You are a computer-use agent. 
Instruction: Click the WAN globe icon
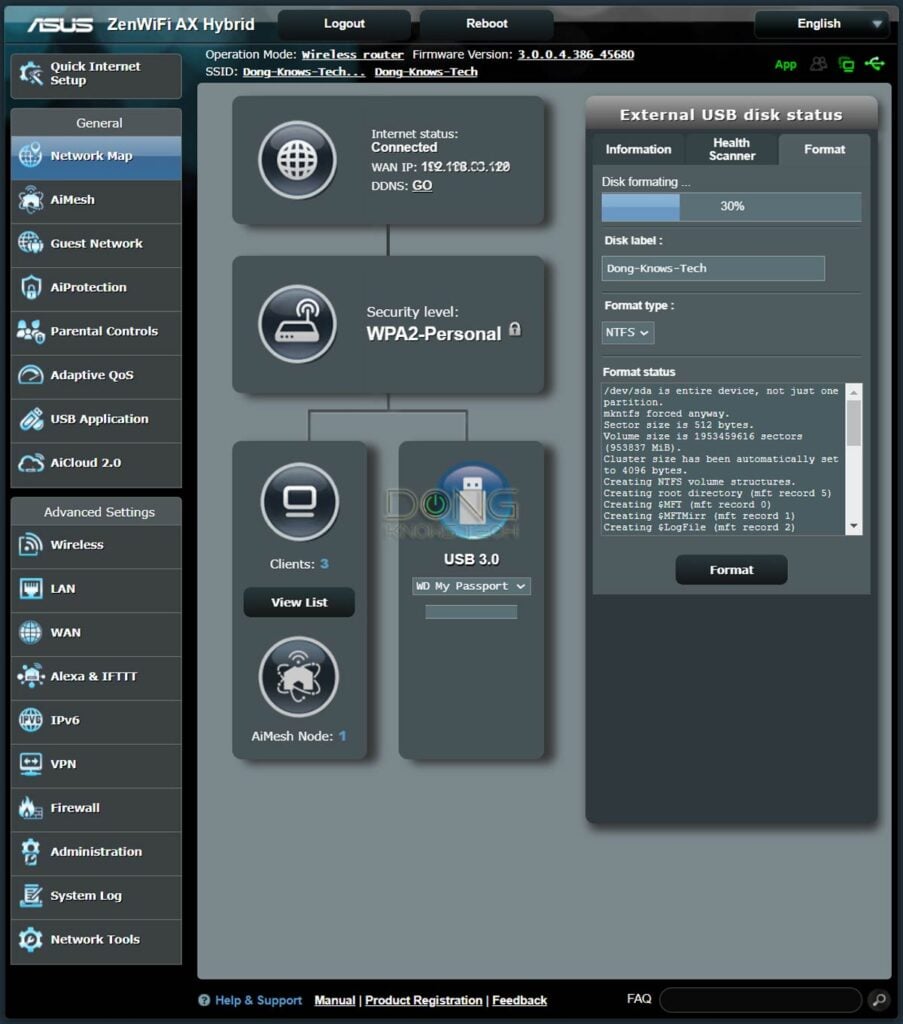pos(30,632)
